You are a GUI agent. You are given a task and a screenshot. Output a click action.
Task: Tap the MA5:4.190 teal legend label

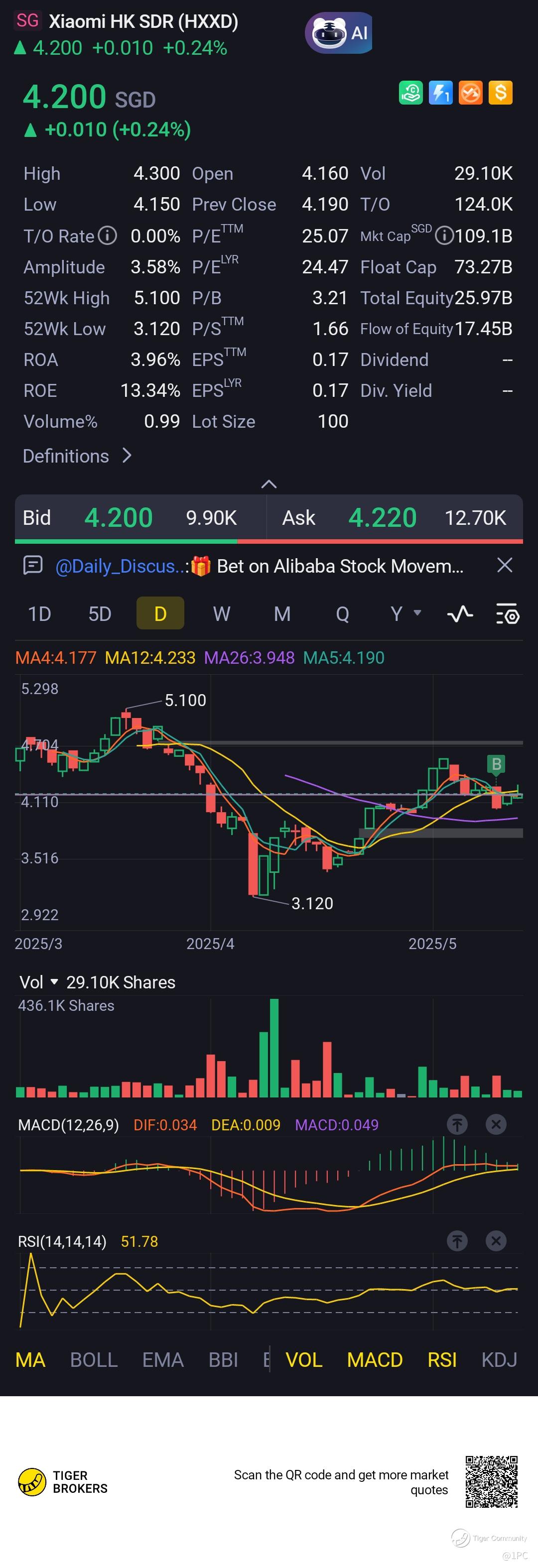click(x=344, y=657)
